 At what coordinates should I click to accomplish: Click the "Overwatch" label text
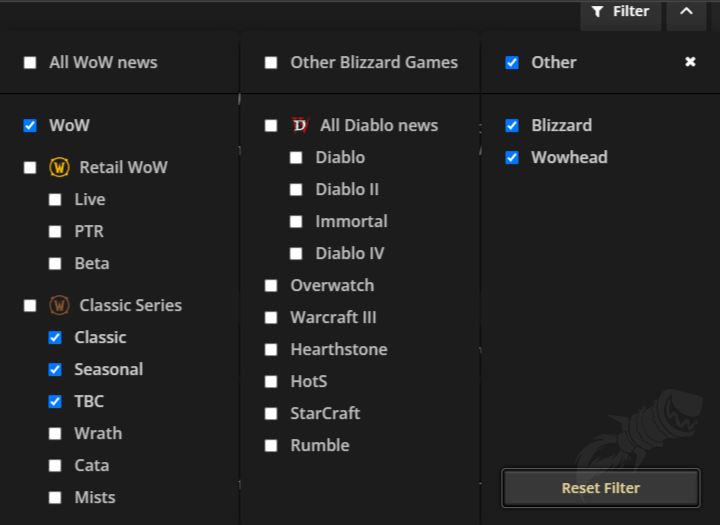click(x=332, y=285)
